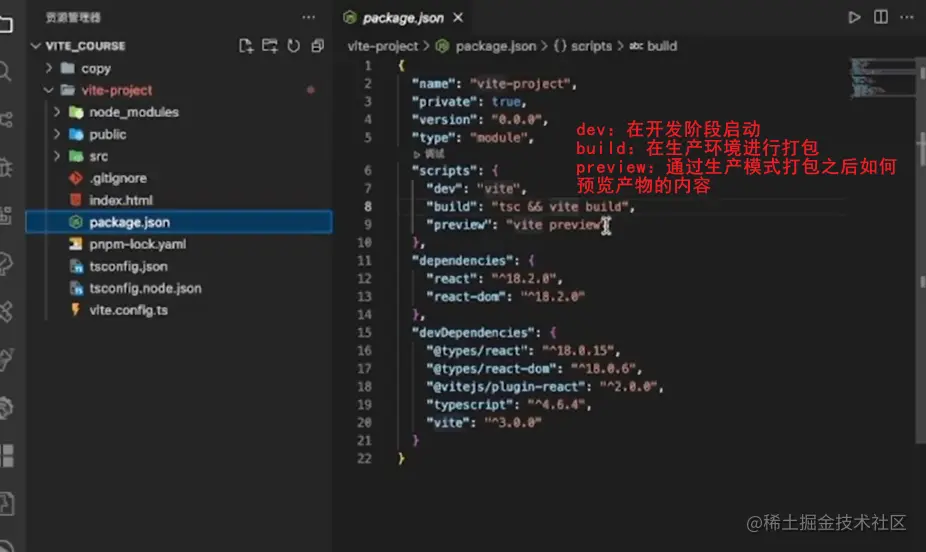Open tsconfig.json file
The width and height of the screenshot is (926, 552).
179,266
